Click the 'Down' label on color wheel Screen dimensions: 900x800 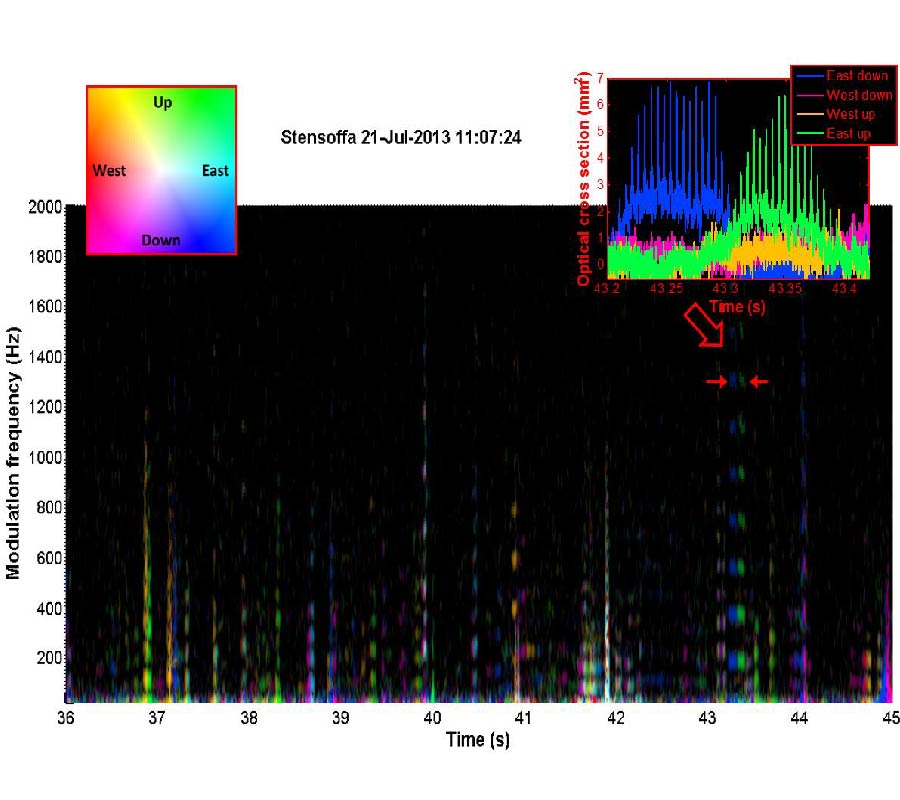point(161,240)
